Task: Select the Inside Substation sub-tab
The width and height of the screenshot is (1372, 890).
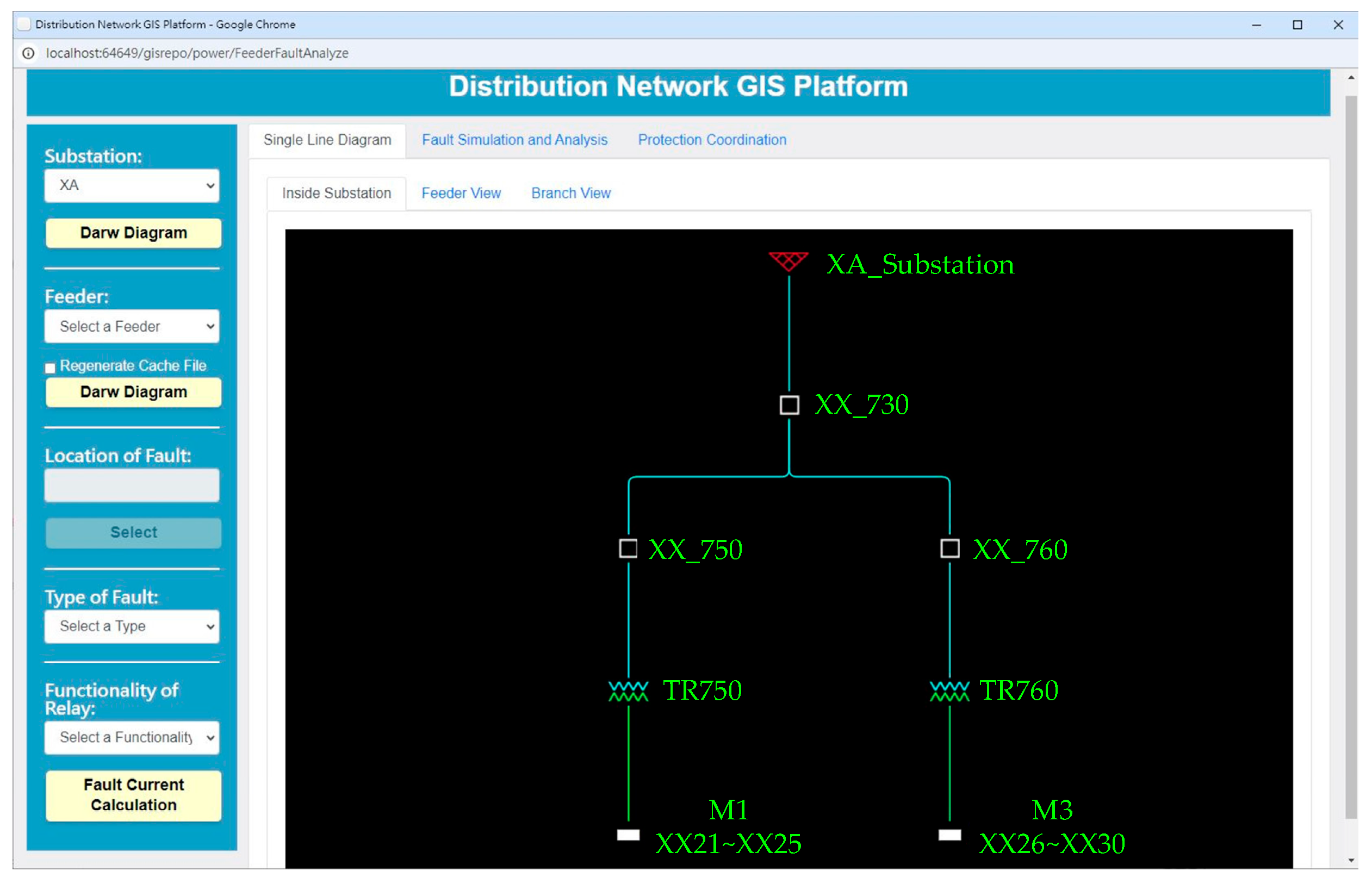Action: click(337, 193)
